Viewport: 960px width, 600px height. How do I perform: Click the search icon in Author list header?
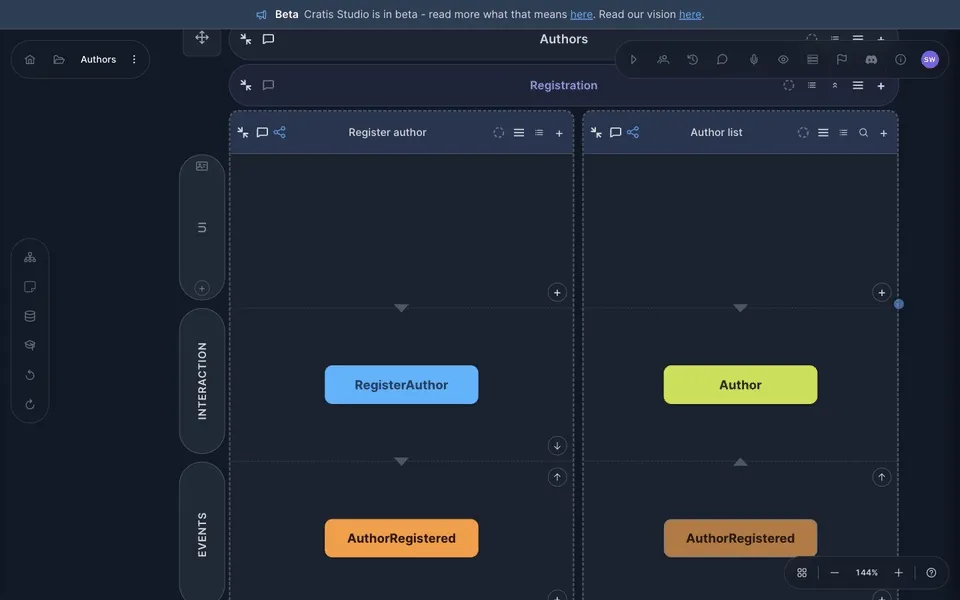point(863,132)
